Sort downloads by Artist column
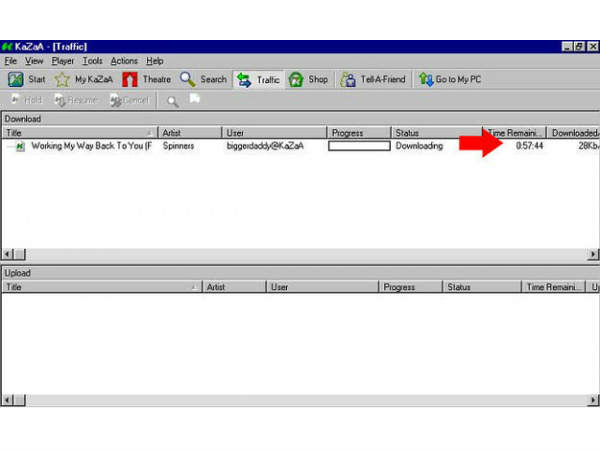The height and width of the screenshot is (450, 600). coord(189,133)
